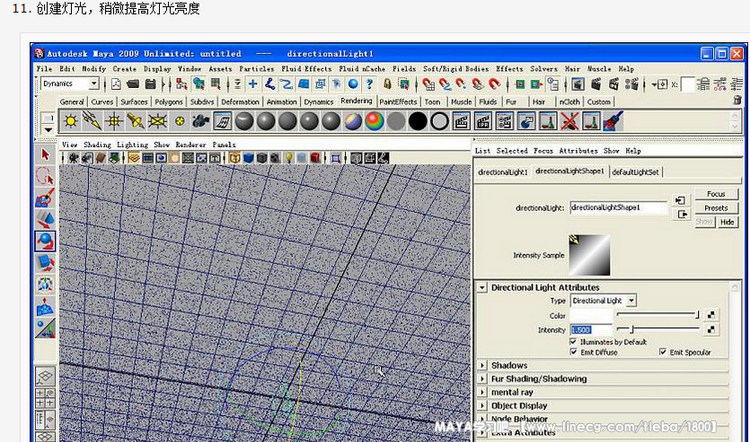Select the Soft Modification tool
Image resolution: width=750 pixels, height=442 pixels.
pyautogui.click(x=45, y=306)
